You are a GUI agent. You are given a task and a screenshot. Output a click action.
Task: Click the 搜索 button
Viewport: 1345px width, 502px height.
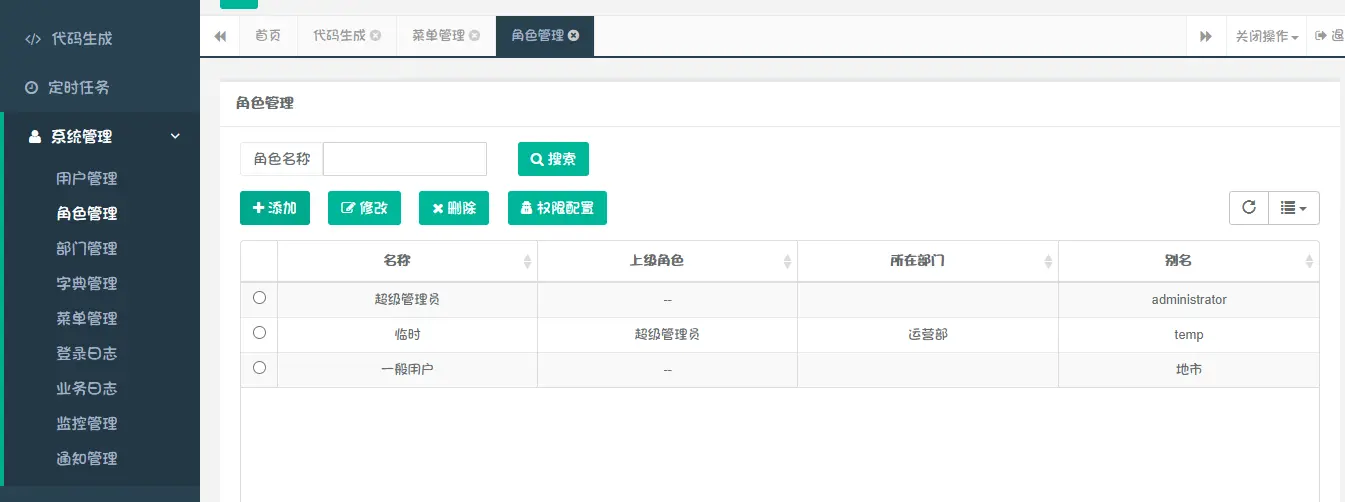coord(553,159)
